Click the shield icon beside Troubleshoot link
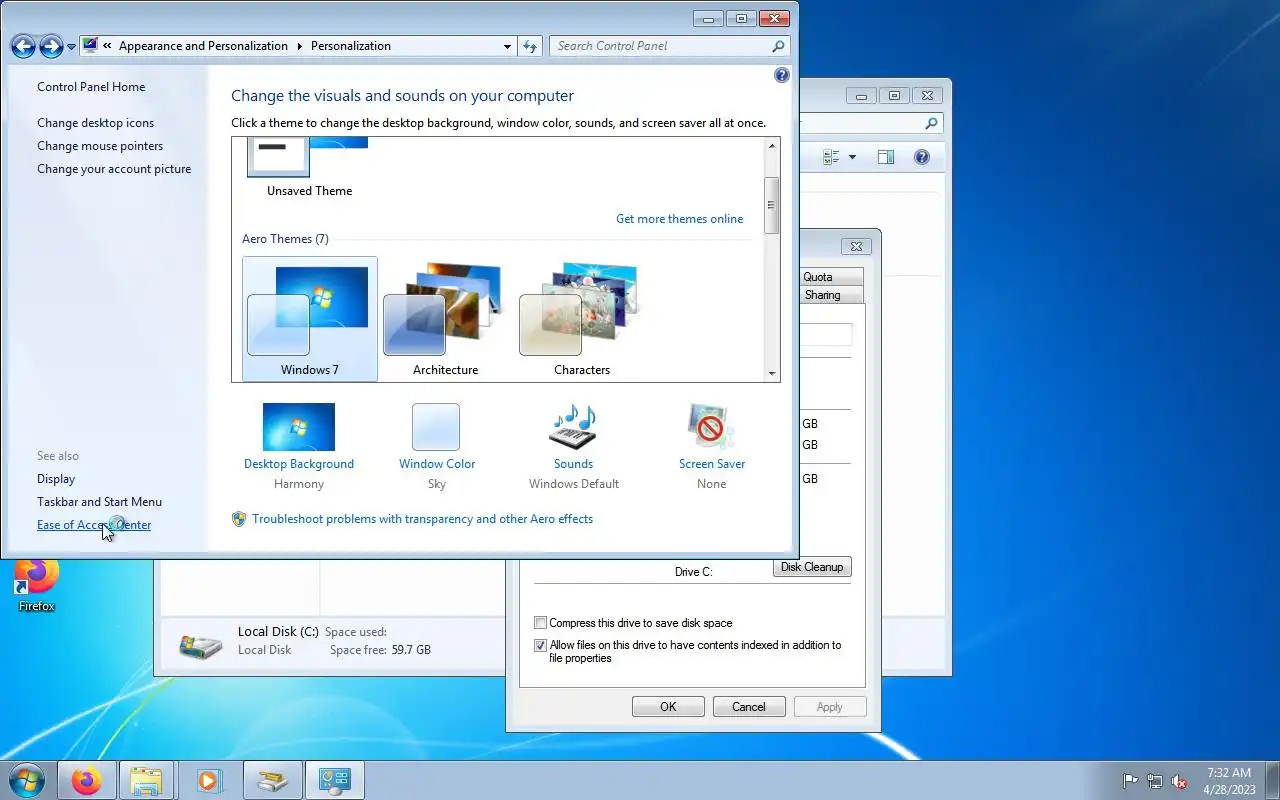 click(x=239, y=519)
